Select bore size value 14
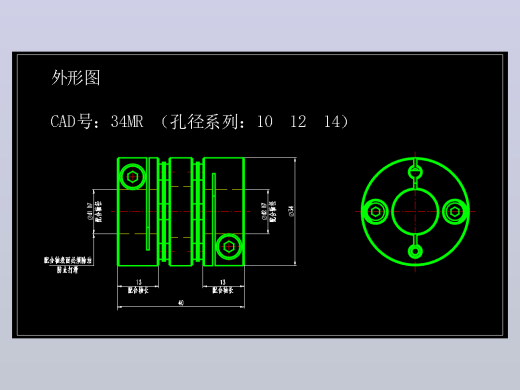 click(332, 121)
